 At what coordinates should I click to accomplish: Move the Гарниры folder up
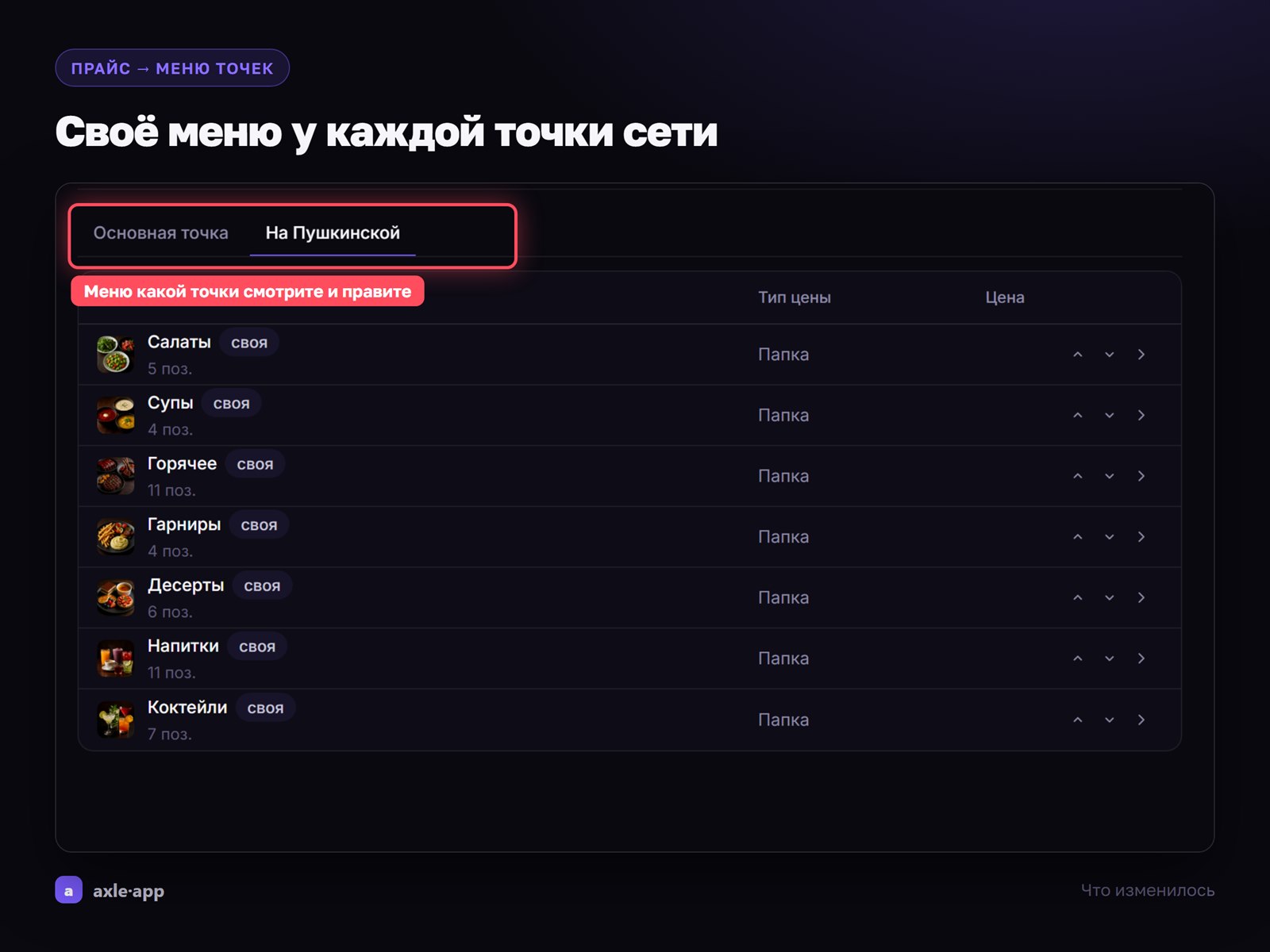click(x=1078, y=537)
